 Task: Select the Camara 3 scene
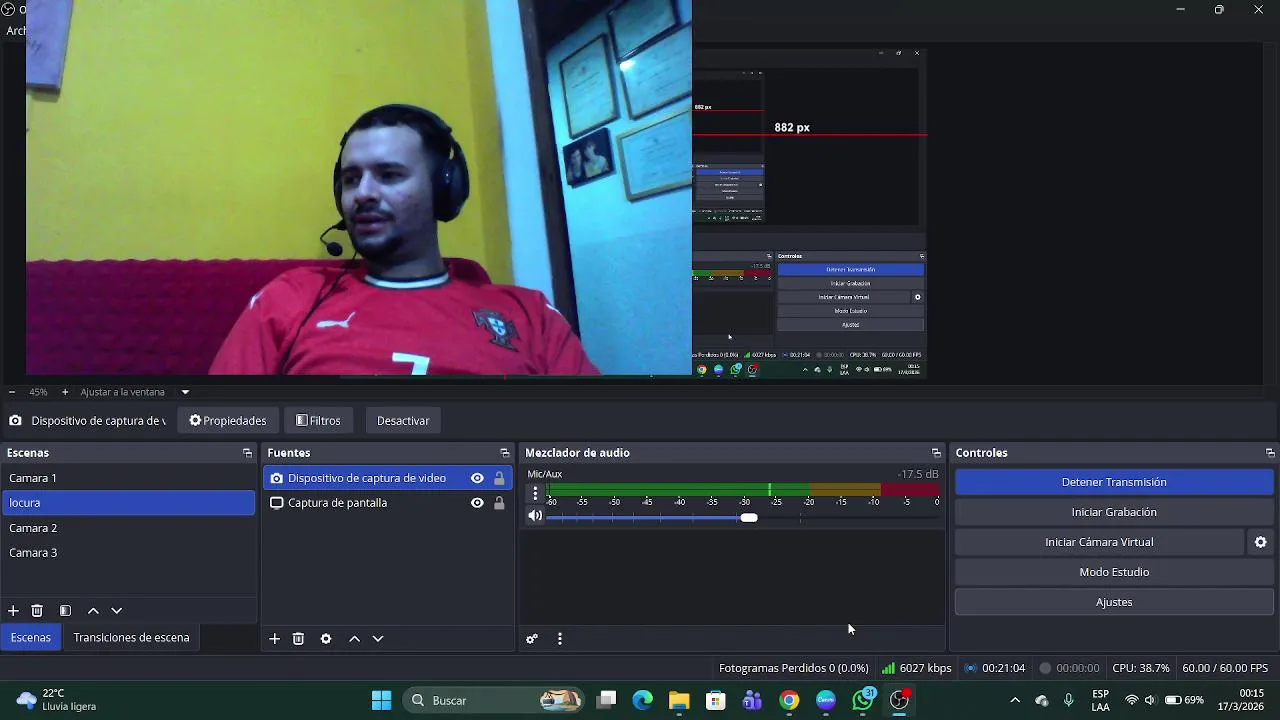[128, 553]
